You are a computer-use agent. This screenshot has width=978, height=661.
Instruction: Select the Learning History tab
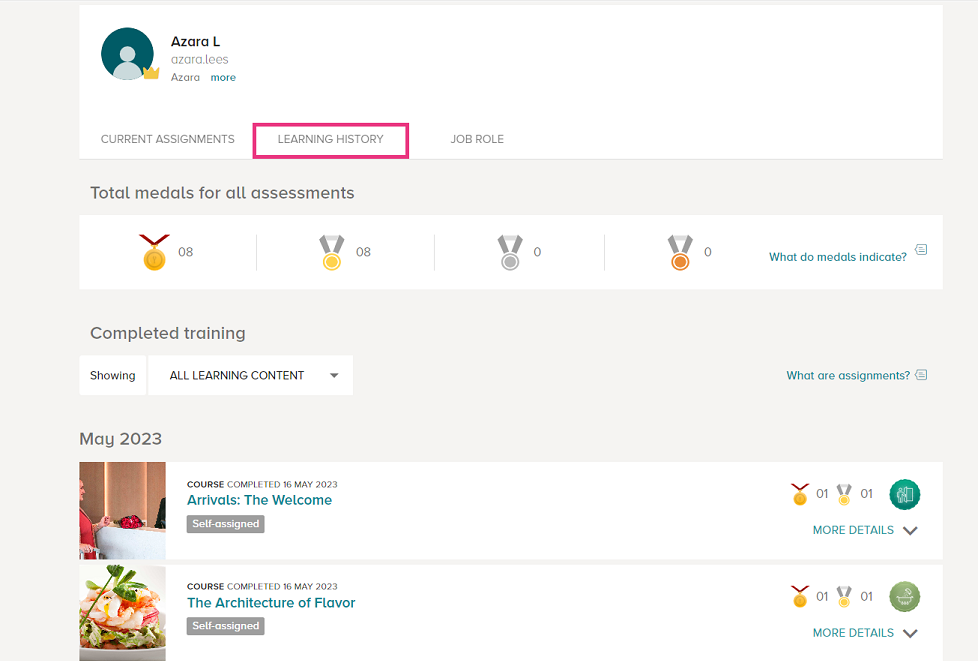tap(331, 140)
